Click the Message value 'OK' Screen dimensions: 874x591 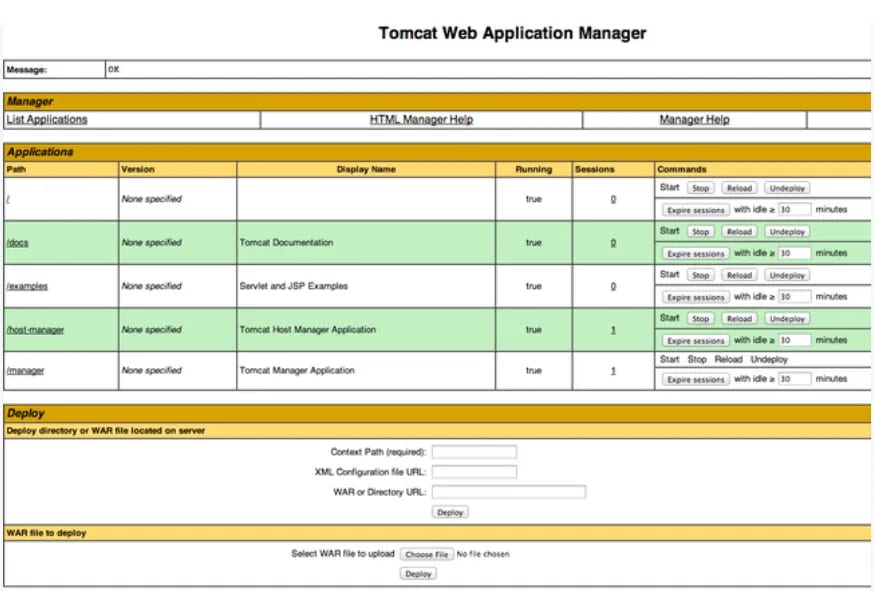pos(114,69)
